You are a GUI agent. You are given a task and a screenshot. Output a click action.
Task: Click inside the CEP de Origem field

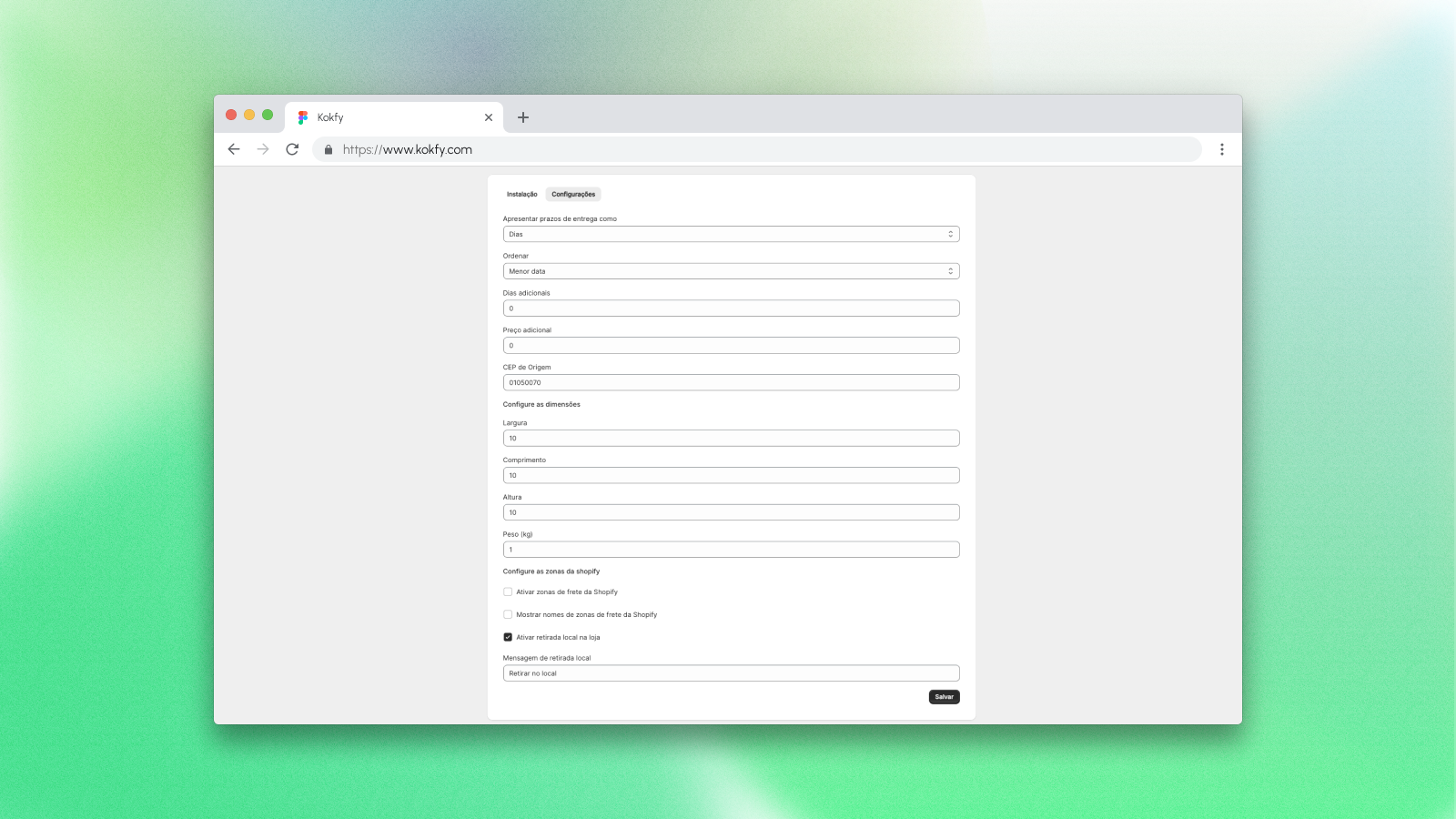731,382
